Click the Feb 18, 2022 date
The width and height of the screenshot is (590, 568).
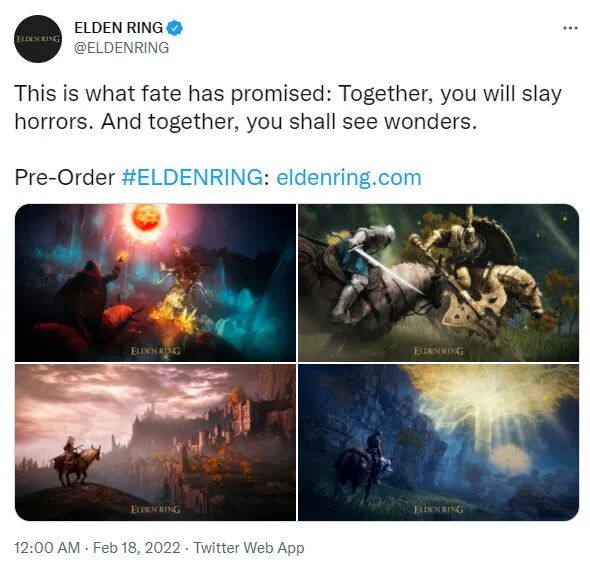pos(137,548)
